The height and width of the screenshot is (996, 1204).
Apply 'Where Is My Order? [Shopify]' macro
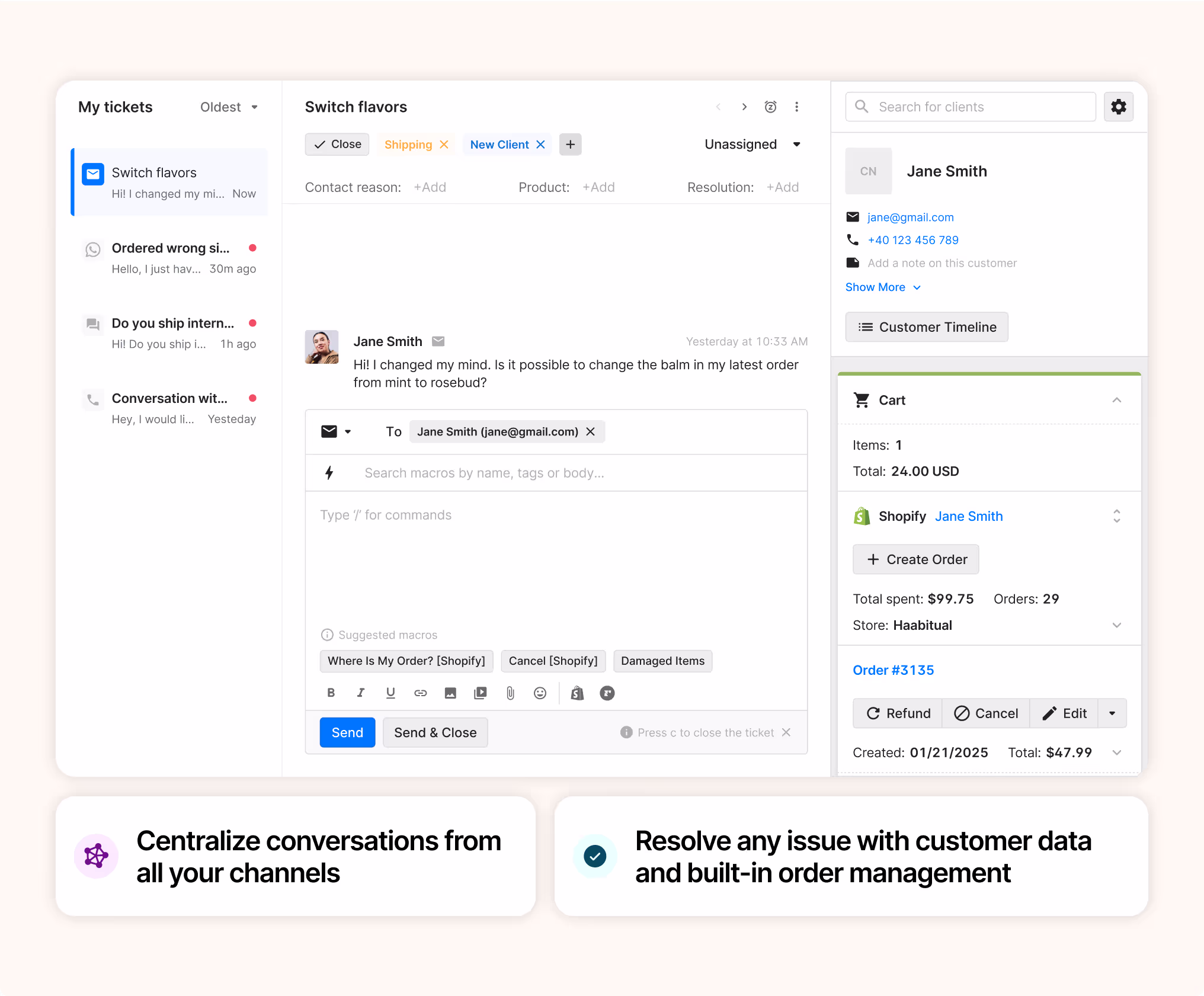point(406,661)
